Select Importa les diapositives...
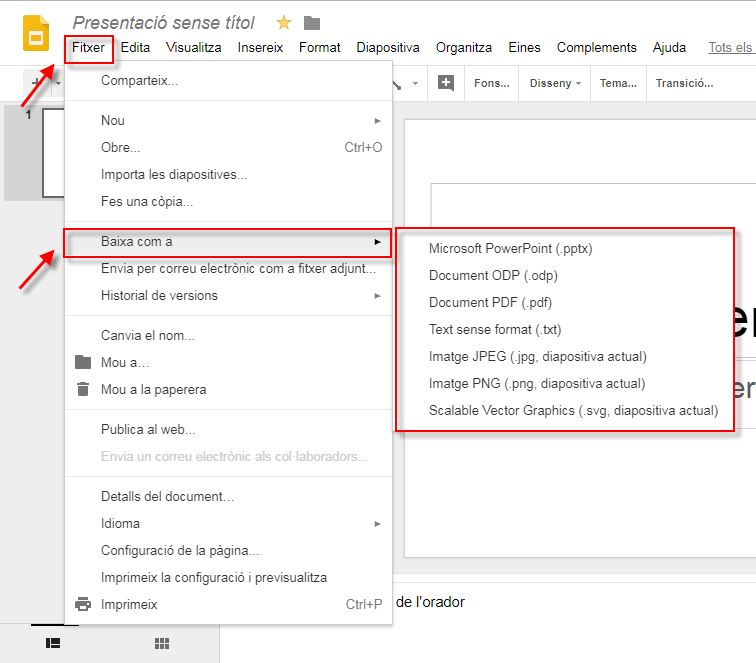This screenshot has width=756, height=663. pyautogui.click(x=228, y=175)
